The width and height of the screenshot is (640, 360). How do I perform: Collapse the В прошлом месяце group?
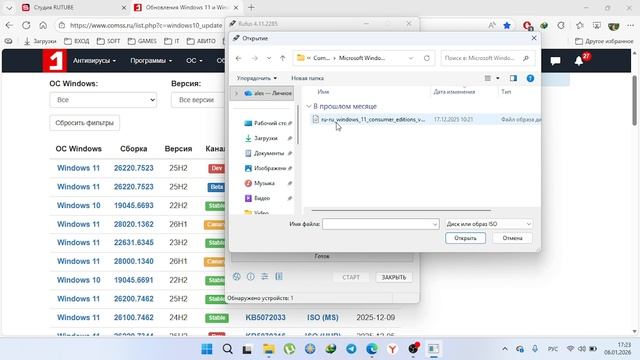tap(309, 107)
